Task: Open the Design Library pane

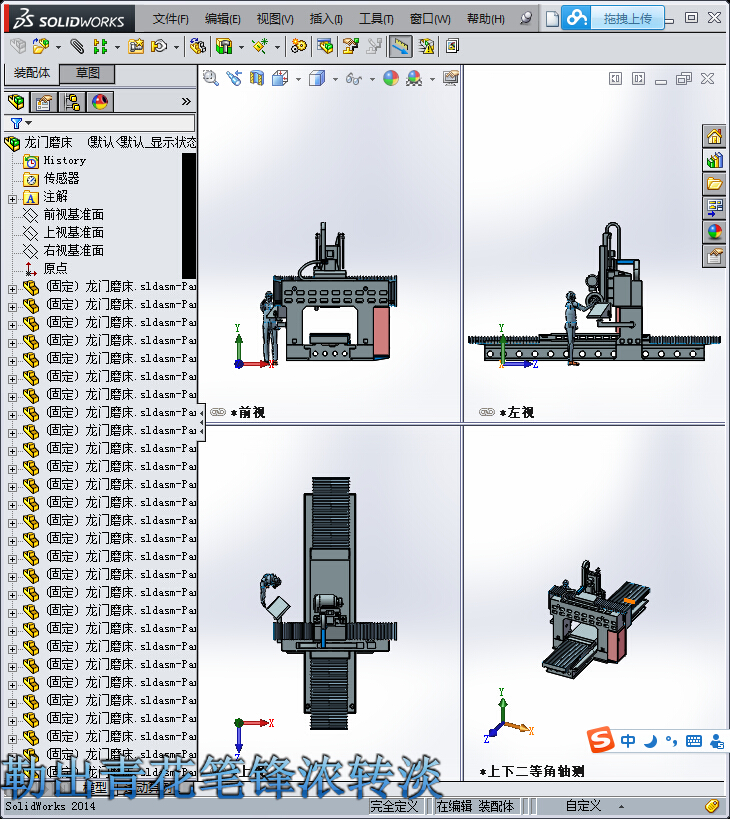Action: click(x=714, y=160)
